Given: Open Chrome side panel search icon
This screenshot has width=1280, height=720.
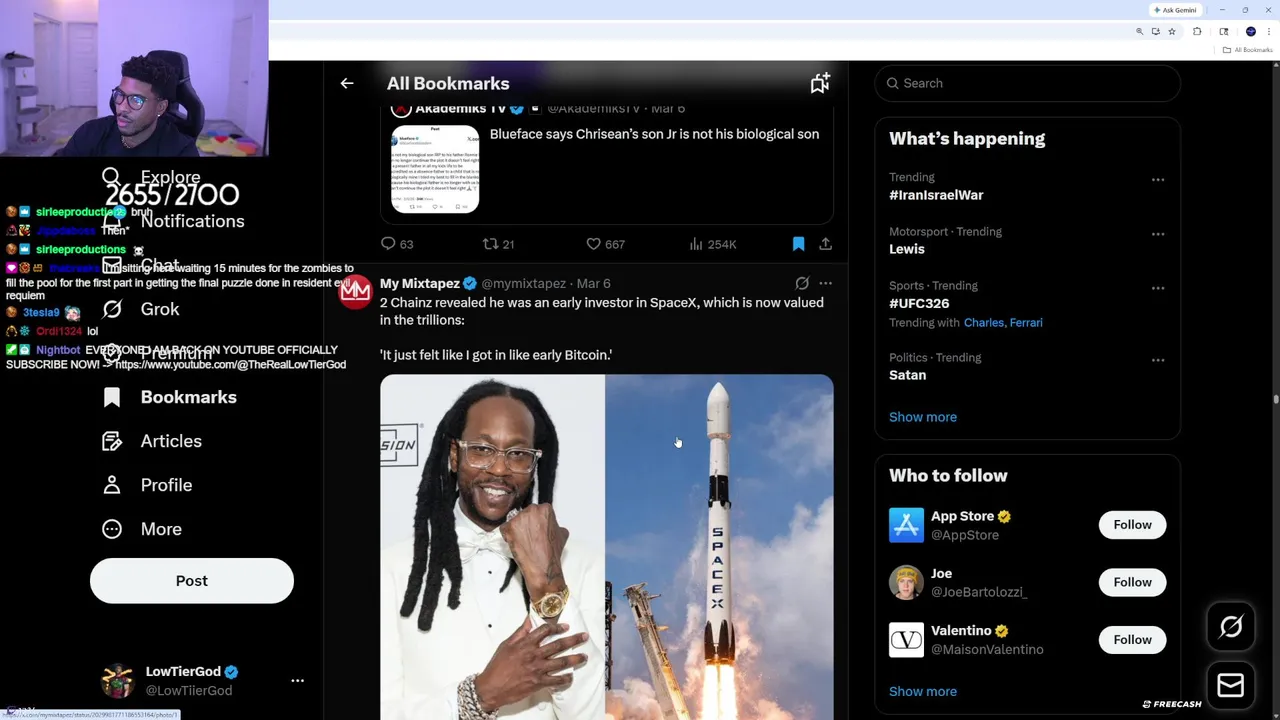Looking at the screenshot, I should [1224, 32].
